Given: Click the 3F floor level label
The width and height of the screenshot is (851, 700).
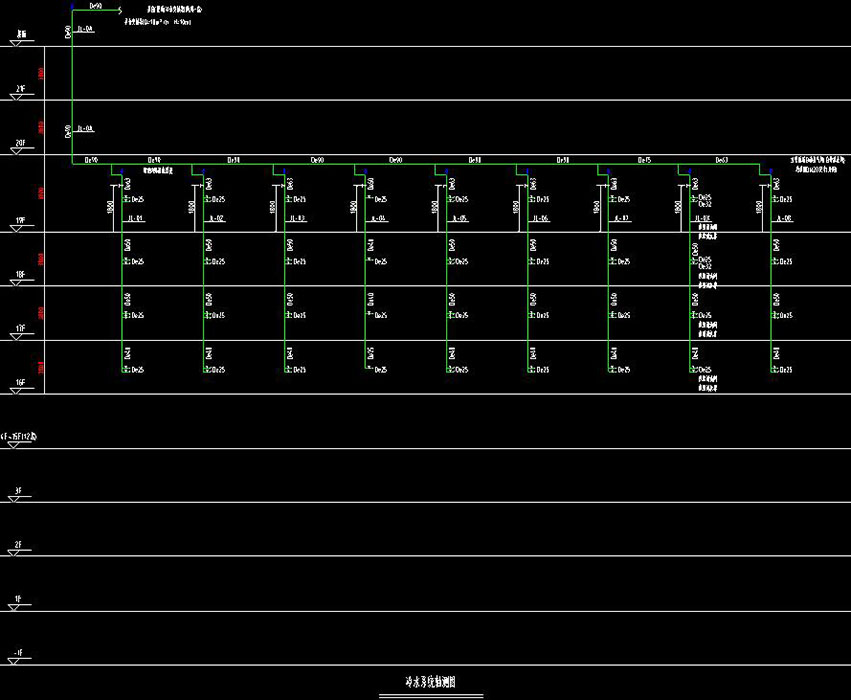Looking at the screenshot, I should [18, 491].
